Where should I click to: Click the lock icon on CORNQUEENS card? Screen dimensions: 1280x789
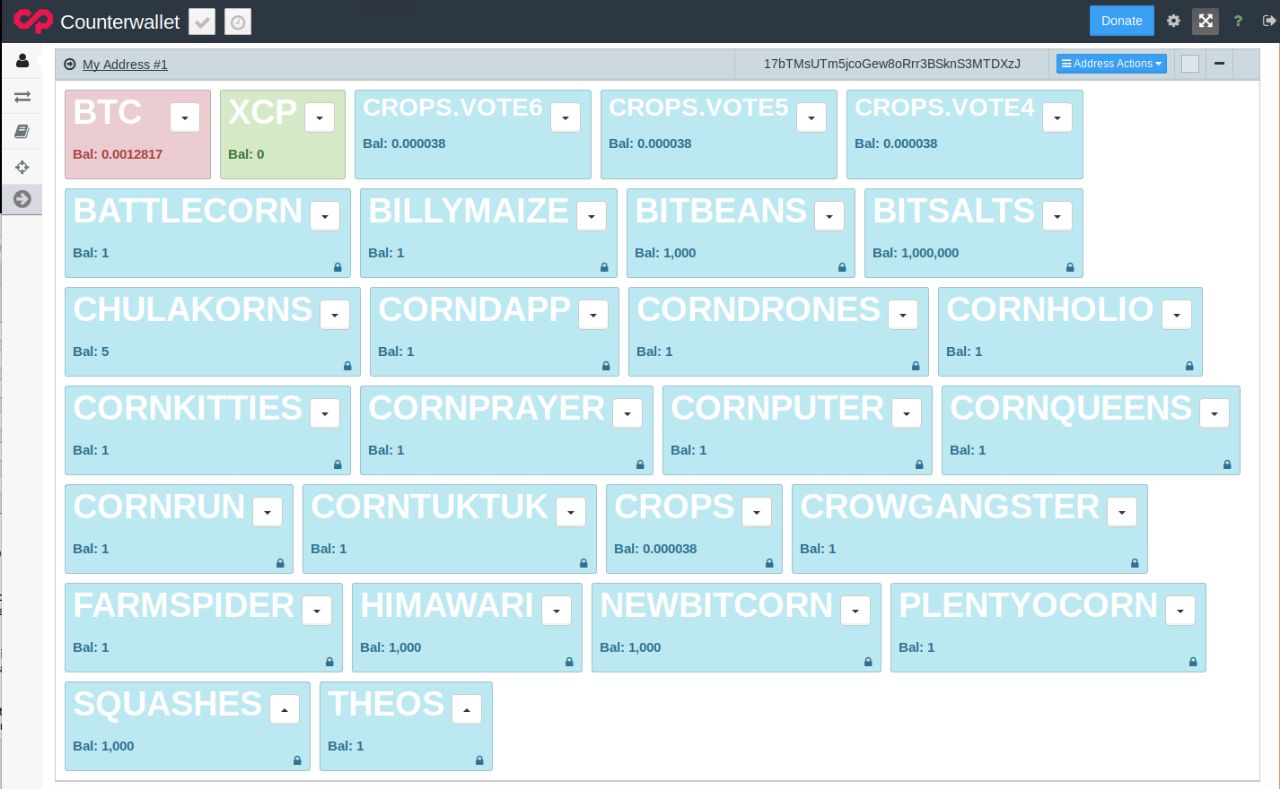1227,465
